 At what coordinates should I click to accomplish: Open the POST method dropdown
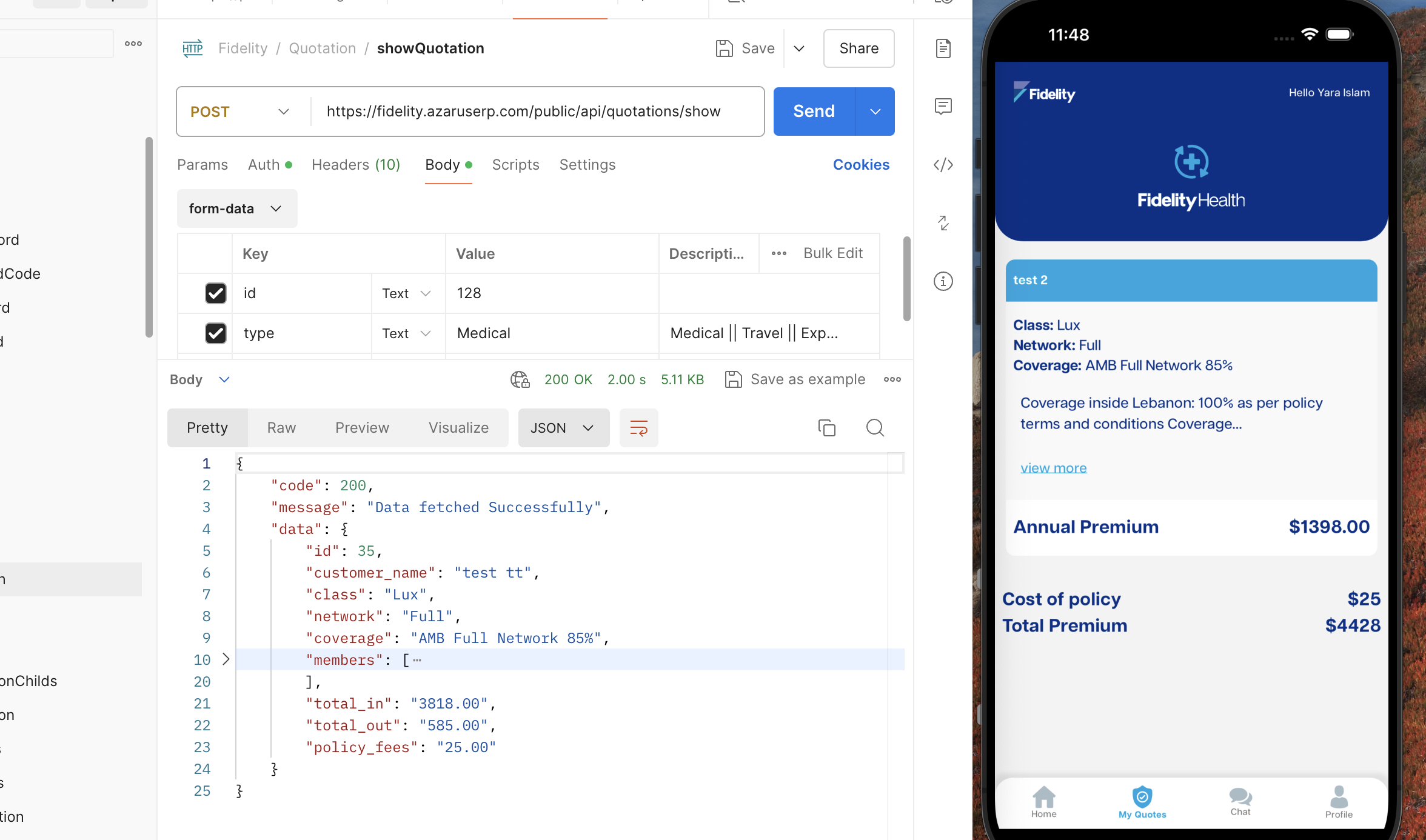240,112
